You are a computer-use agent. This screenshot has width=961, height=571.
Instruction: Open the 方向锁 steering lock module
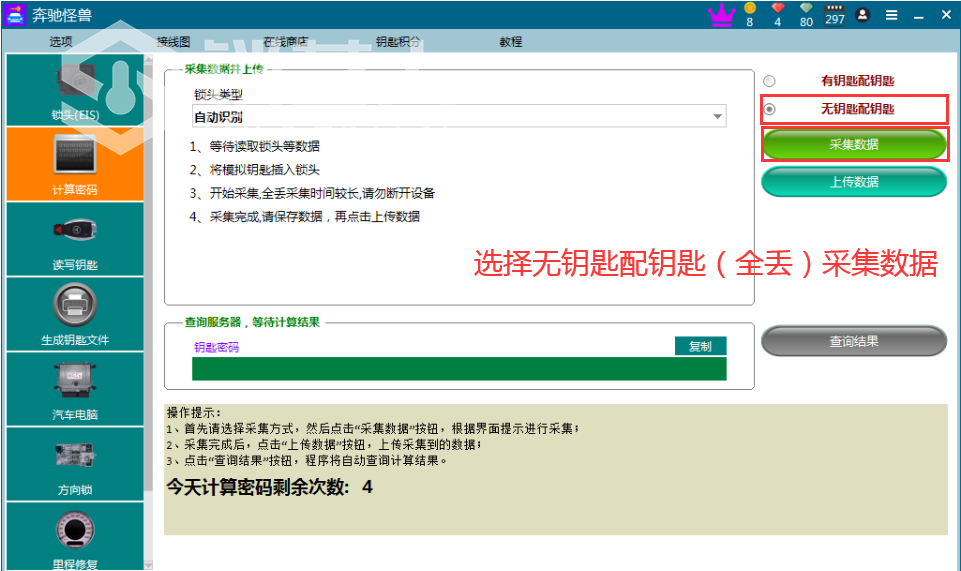pyautogui.click(x=75, y=464)
